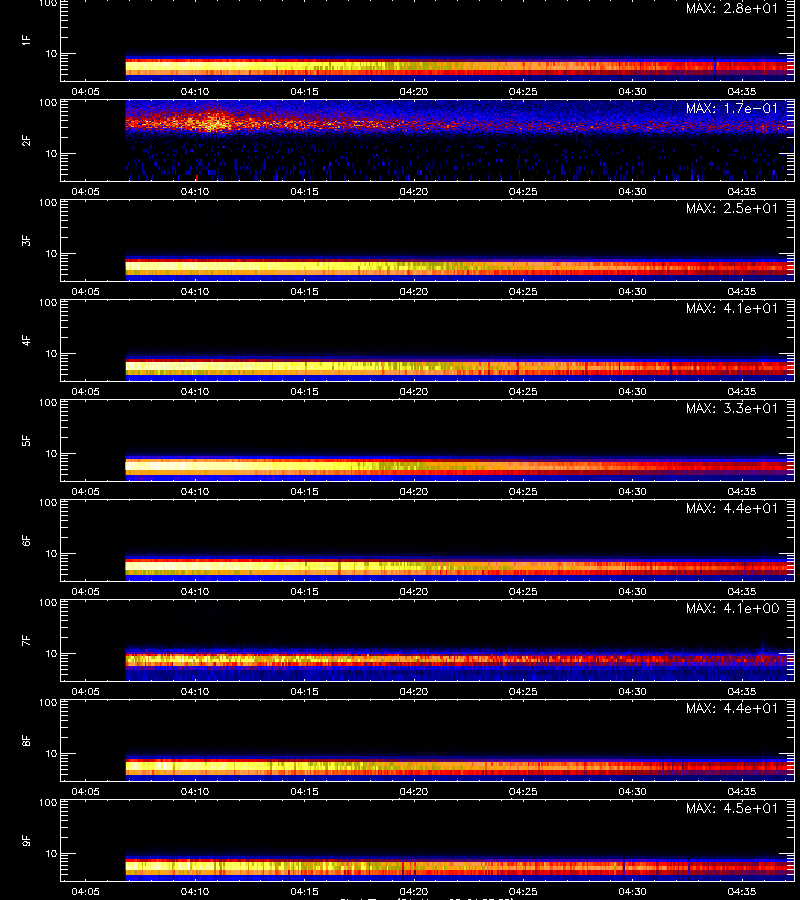
Task: Click the 04:30 time label under 2F panel
Action: point(632,191)
